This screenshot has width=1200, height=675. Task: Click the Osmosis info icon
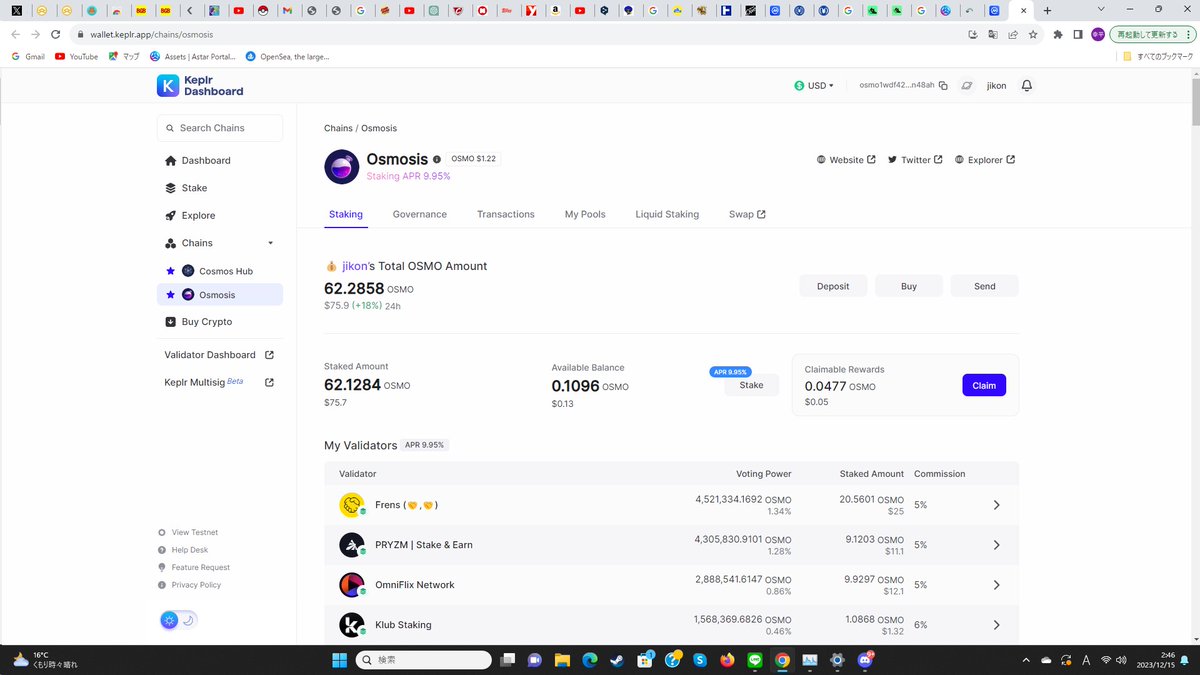click(437, 159)
